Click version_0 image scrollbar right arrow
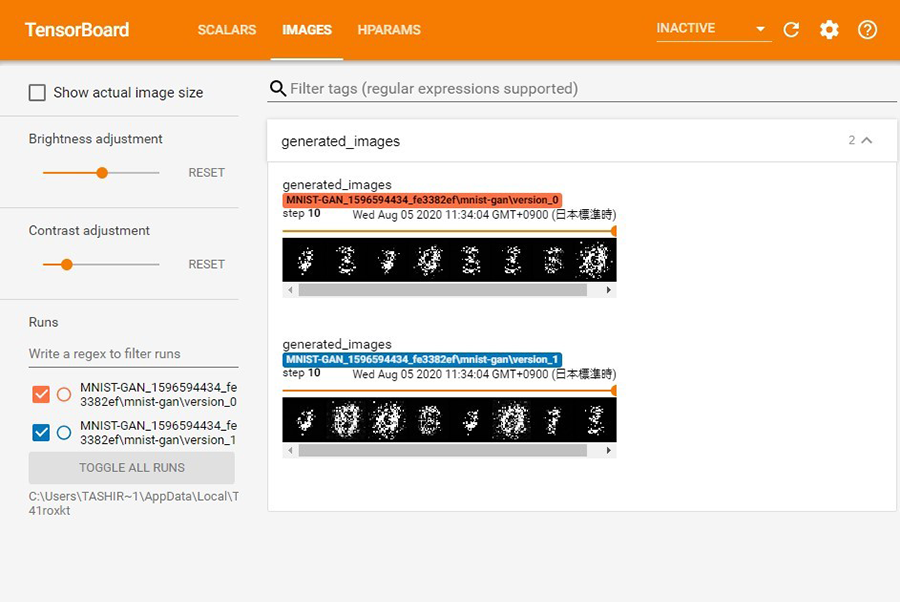The image size is (900, 602). click(608, 290)
